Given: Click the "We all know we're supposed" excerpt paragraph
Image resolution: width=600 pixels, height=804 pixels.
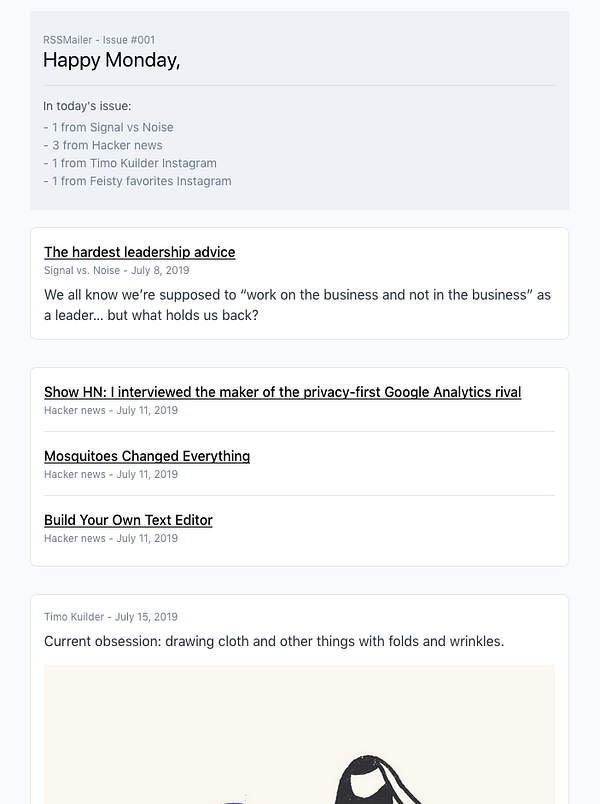Looking at the screenshot, I should (297, 305).
